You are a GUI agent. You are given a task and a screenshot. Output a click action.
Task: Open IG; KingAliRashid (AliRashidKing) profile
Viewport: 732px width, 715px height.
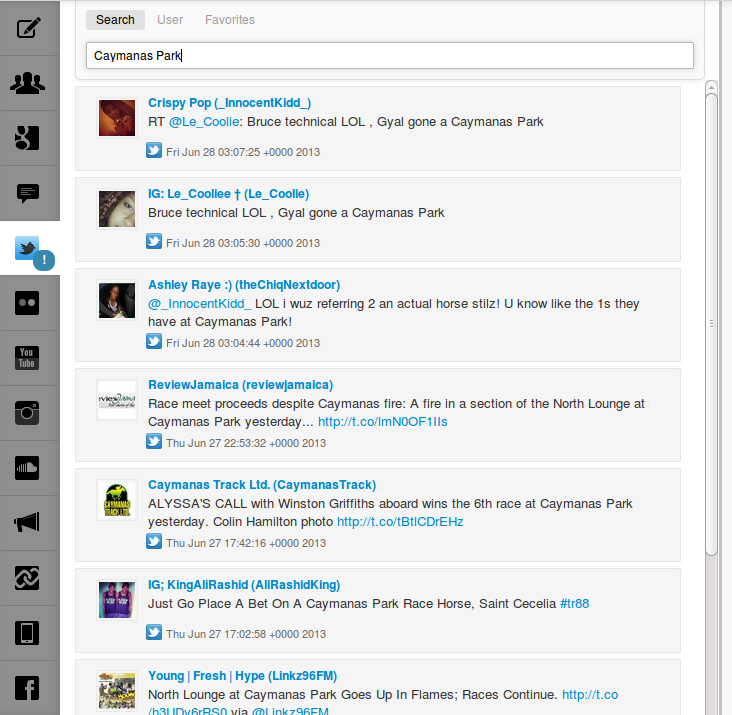pos(244,585)
